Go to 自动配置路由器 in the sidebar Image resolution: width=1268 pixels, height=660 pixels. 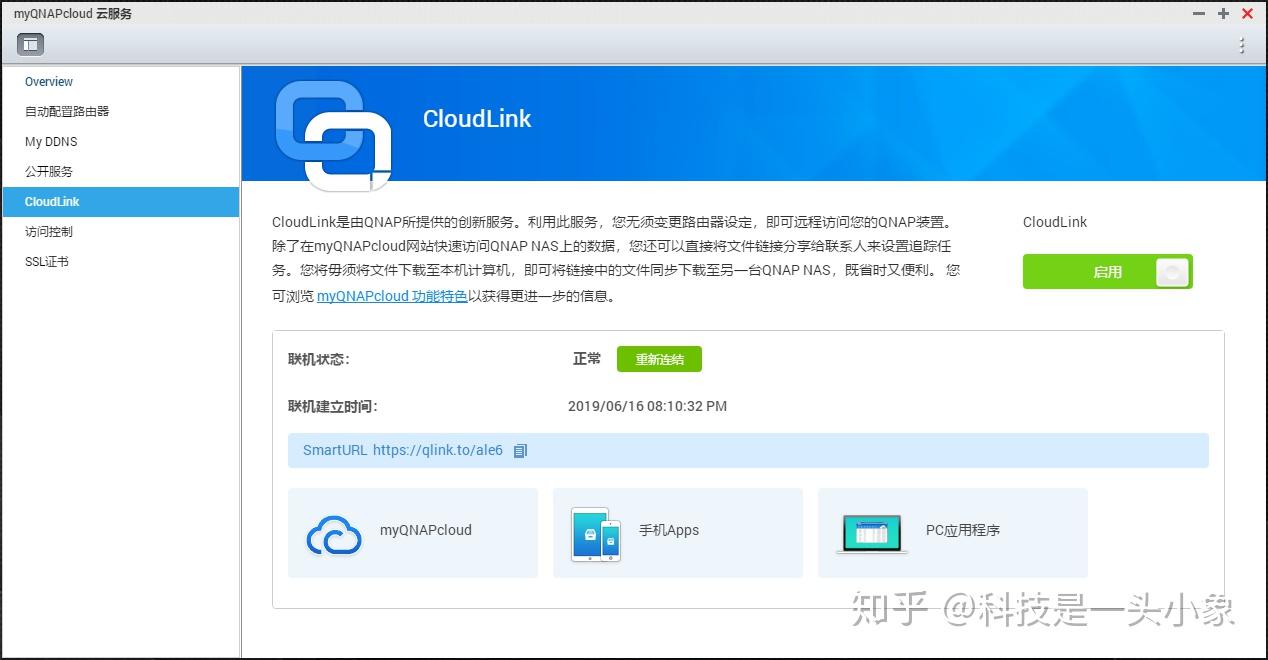(67, 112)
